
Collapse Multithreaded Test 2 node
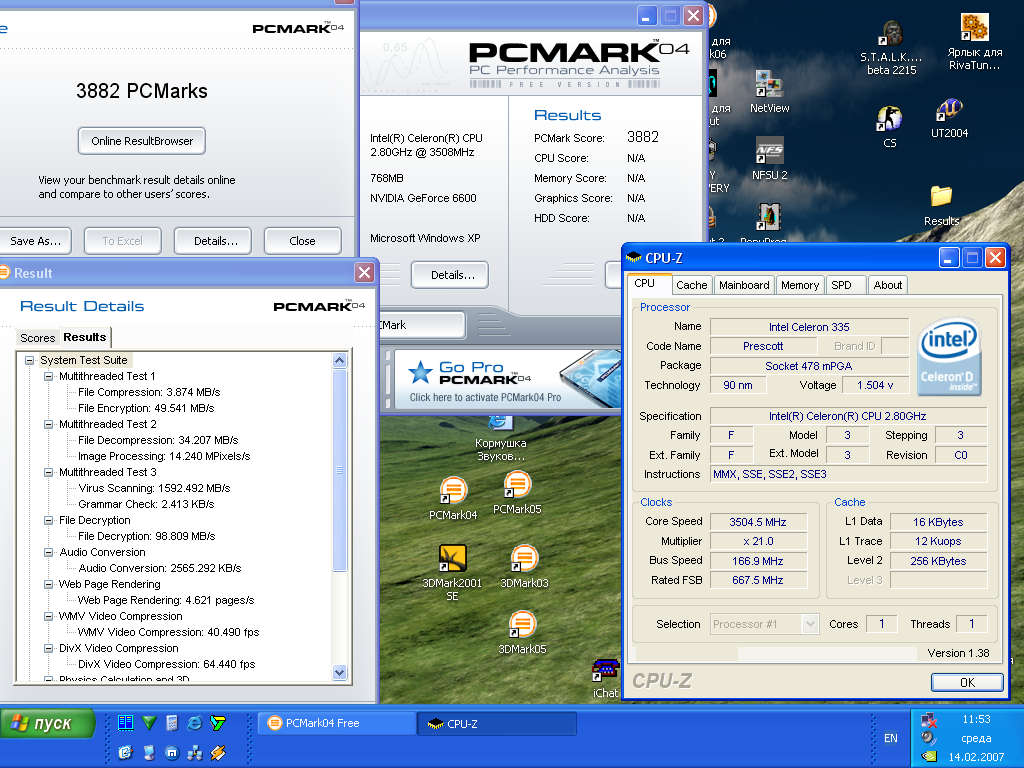48,424
